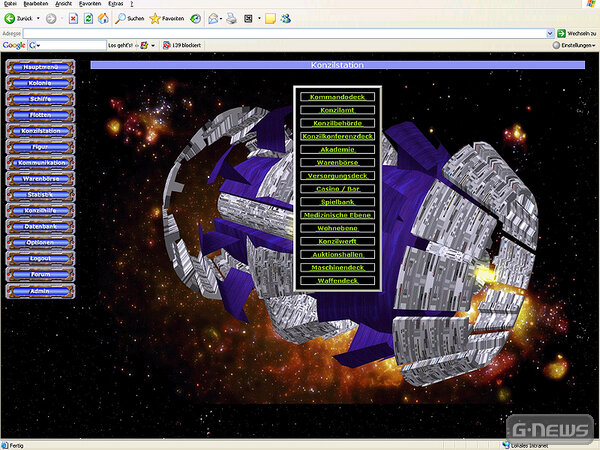
Task: Click the Google toolbar logo
Action: 14,45
